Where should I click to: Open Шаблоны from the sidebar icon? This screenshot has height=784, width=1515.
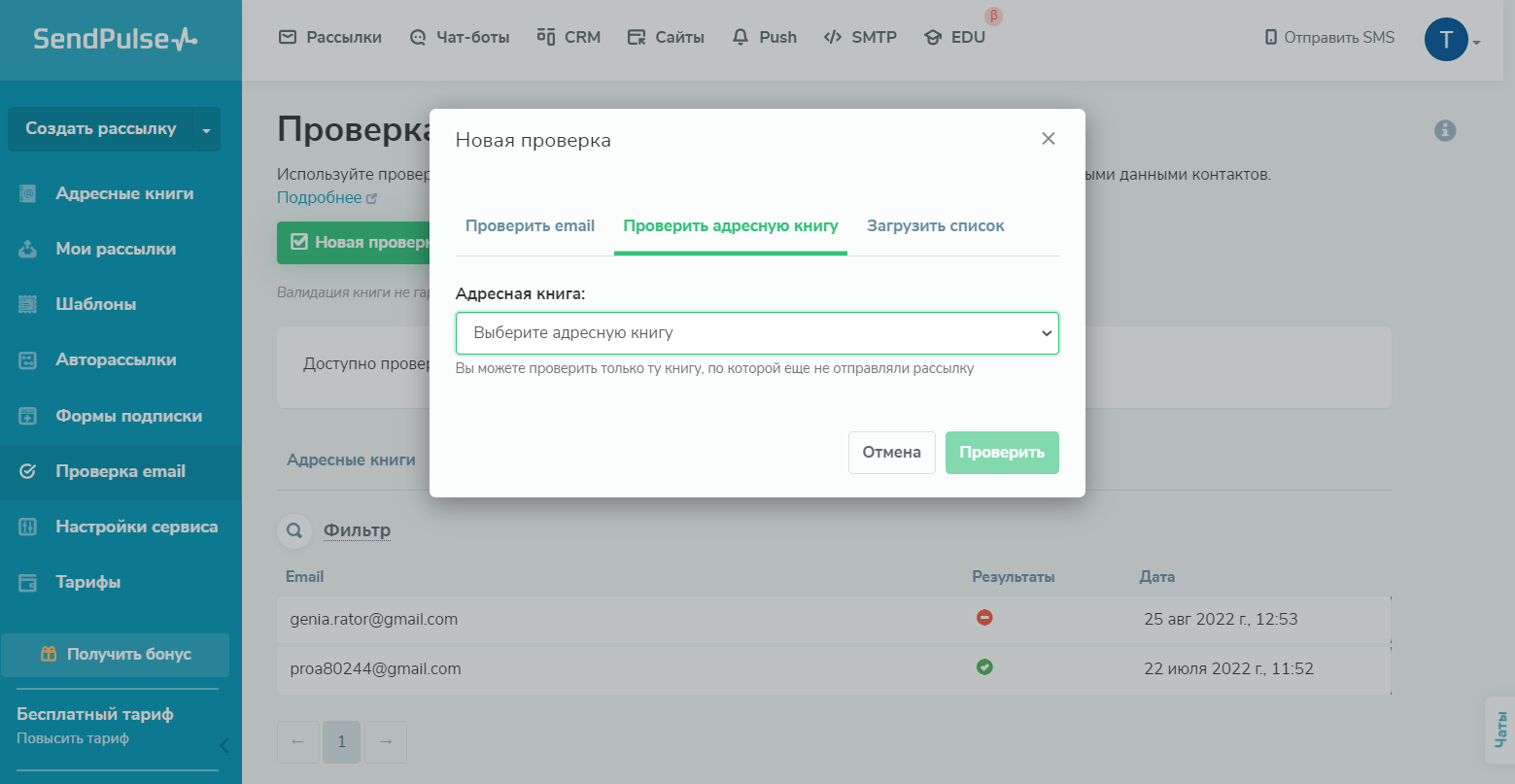28,304
